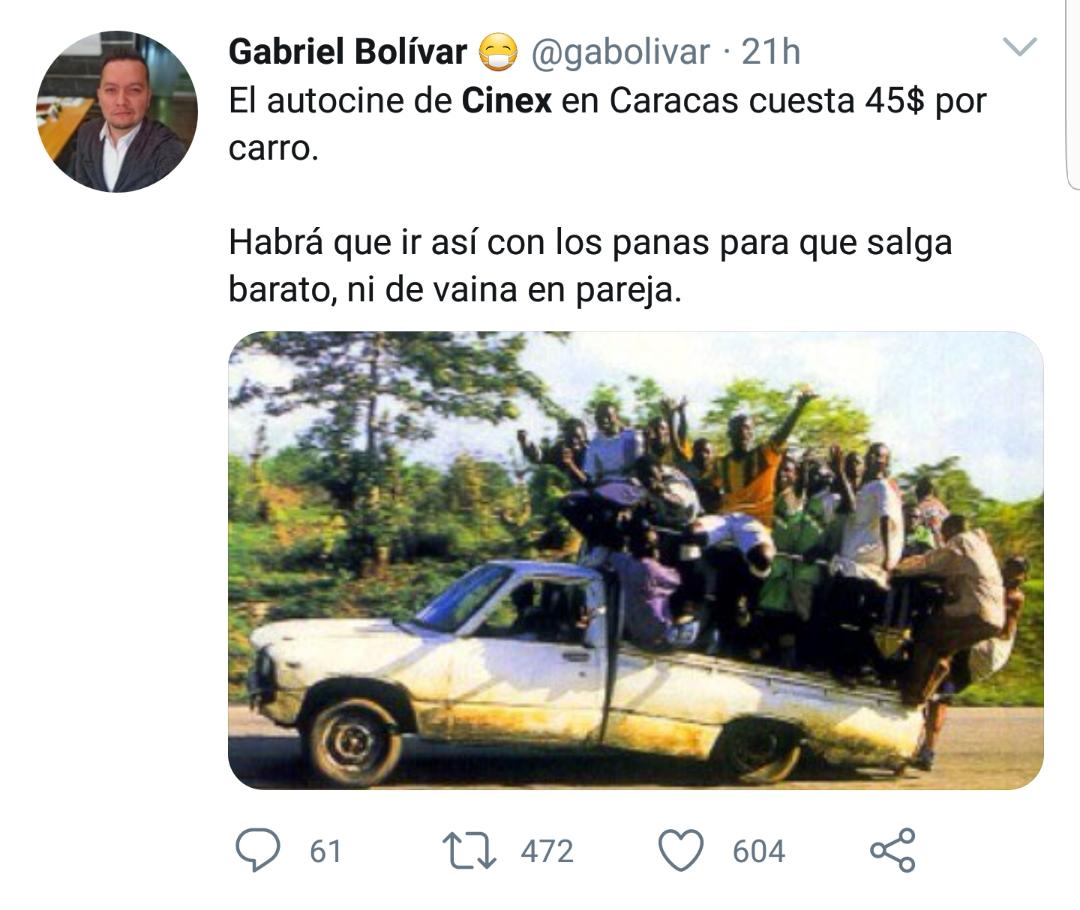Click the scrollbar handle at right edge
This screenshot has height=910, width=1080.
click(x=1073, y=93)
